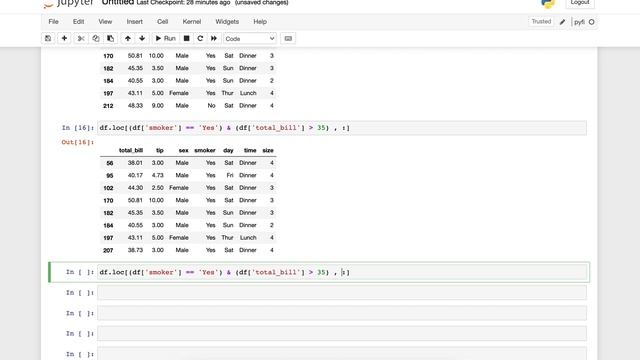Restart the kernel circular arrow icon
This screenshot has height=360, width=640.
tap(200, 38)
